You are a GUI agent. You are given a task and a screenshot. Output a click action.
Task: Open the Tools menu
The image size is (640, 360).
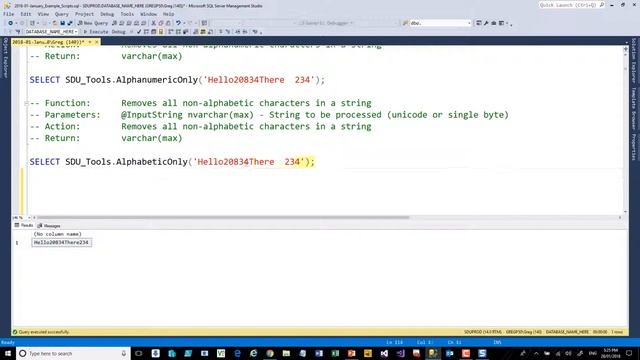click(127, 14)
